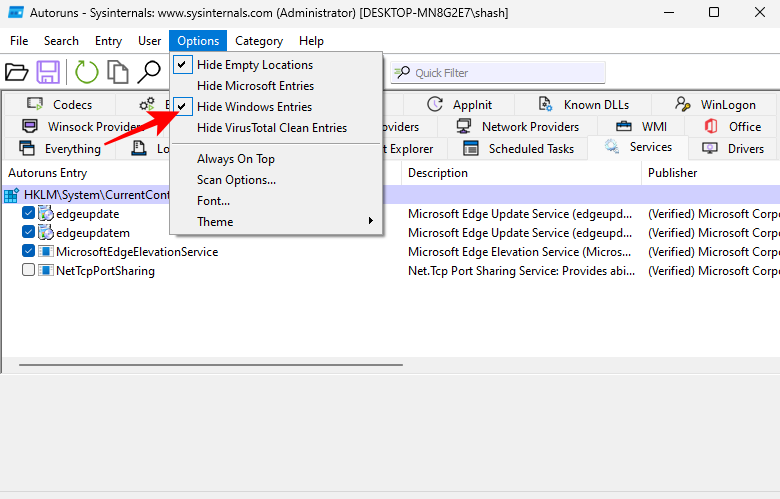Screen dimensions: 780x499
Task: Sort by the Publisher column header
Action: click(672, 173)
